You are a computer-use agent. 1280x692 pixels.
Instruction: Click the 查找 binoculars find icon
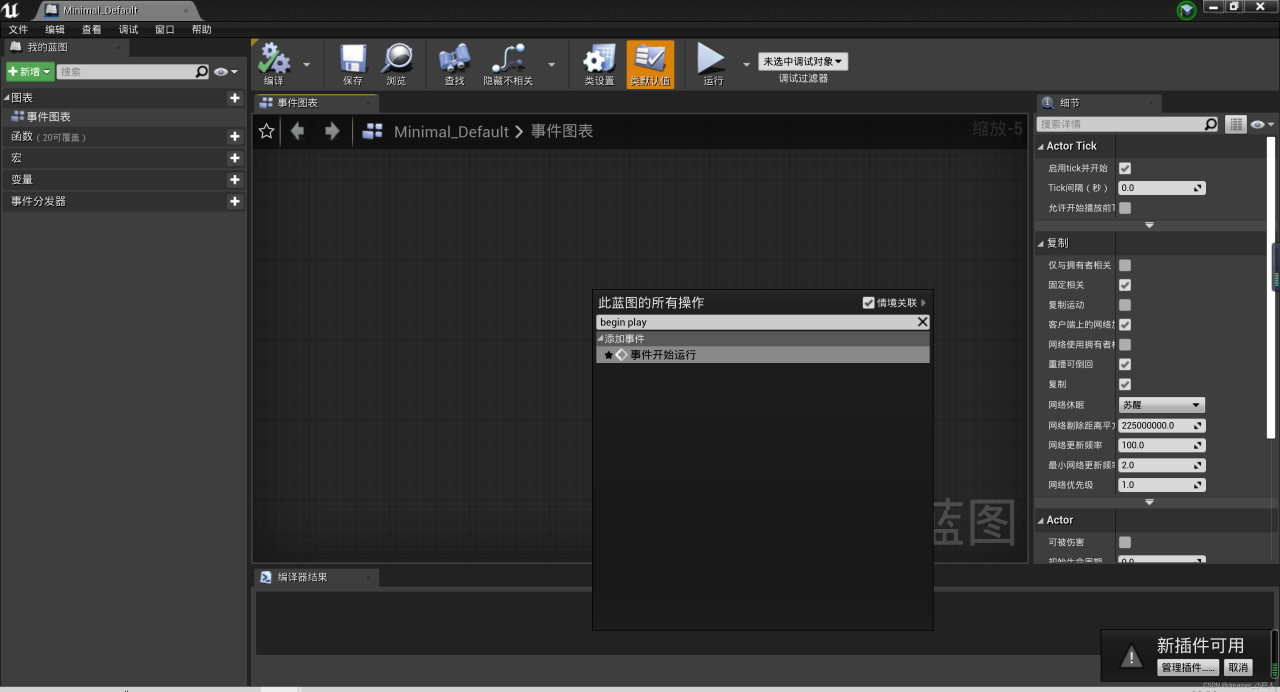tap(454, 59)
